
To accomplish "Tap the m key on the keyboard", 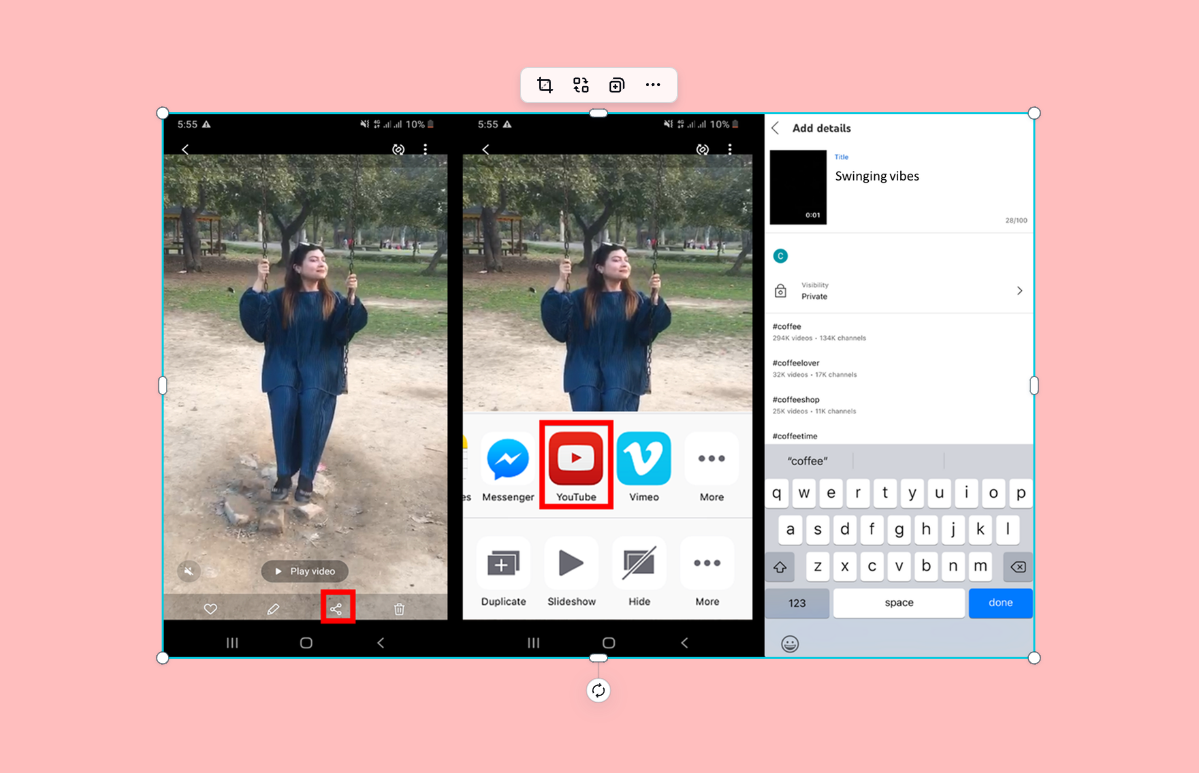I will tap(980, 567).
